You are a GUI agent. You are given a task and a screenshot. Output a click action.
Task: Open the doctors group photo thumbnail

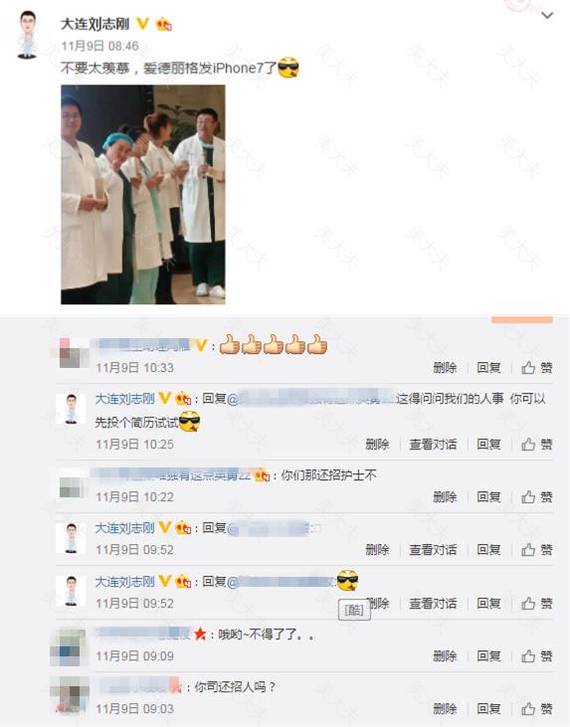[x=143, y=194]
